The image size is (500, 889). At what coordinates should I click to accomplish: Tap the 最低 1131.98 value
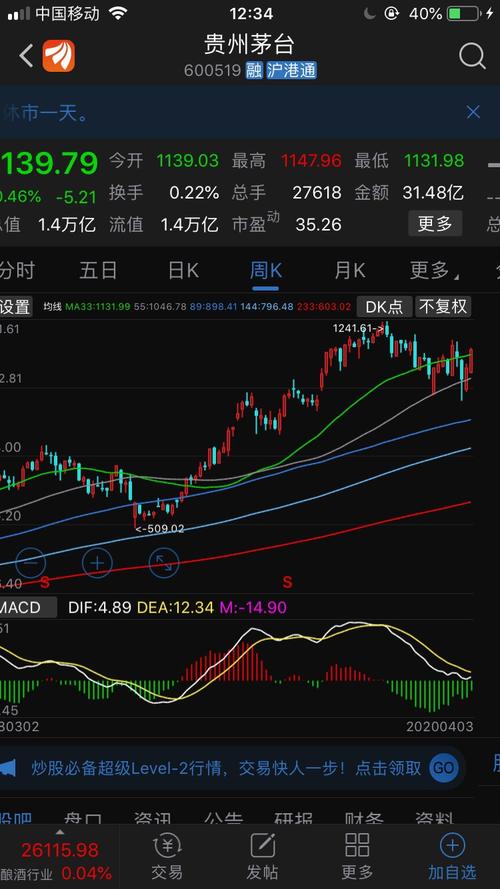point(434,160)
